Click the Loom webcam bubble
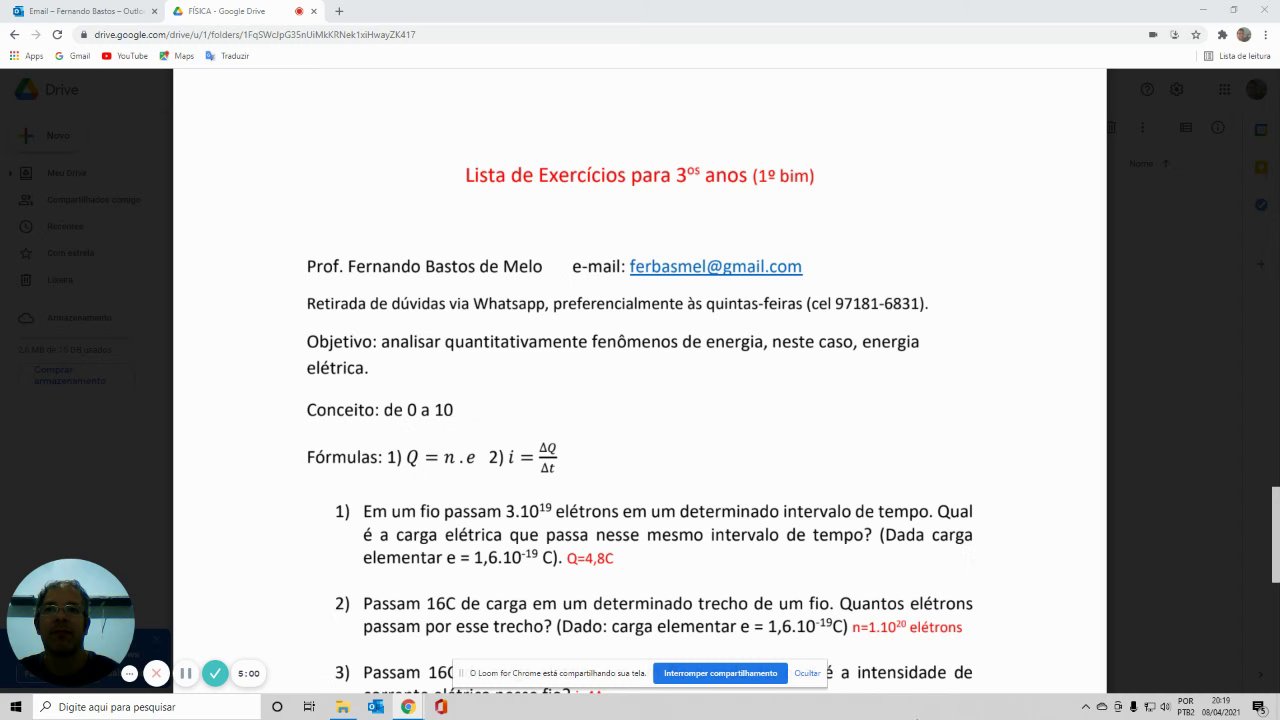 click(x=71, y=621)
